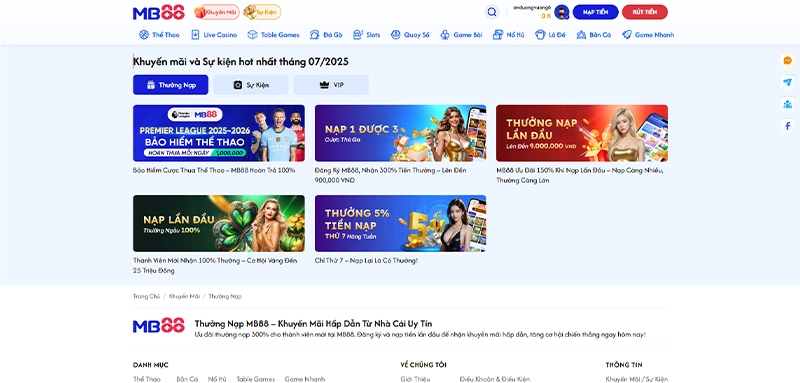
Task: Click the camera icon on Sự Kiện tab
Action: tap(238, 85)
